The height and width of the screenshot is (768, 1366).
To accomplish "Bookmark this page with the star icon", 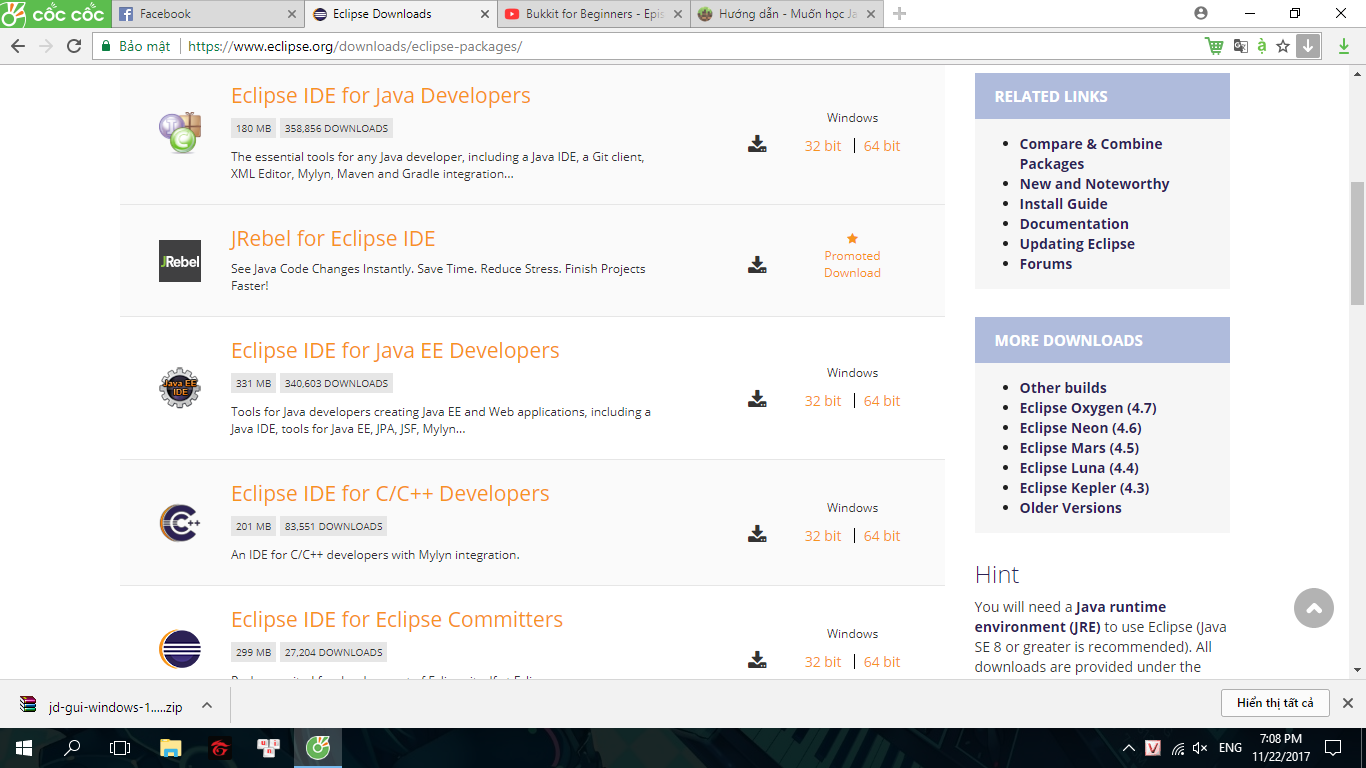I will 1282,46.
